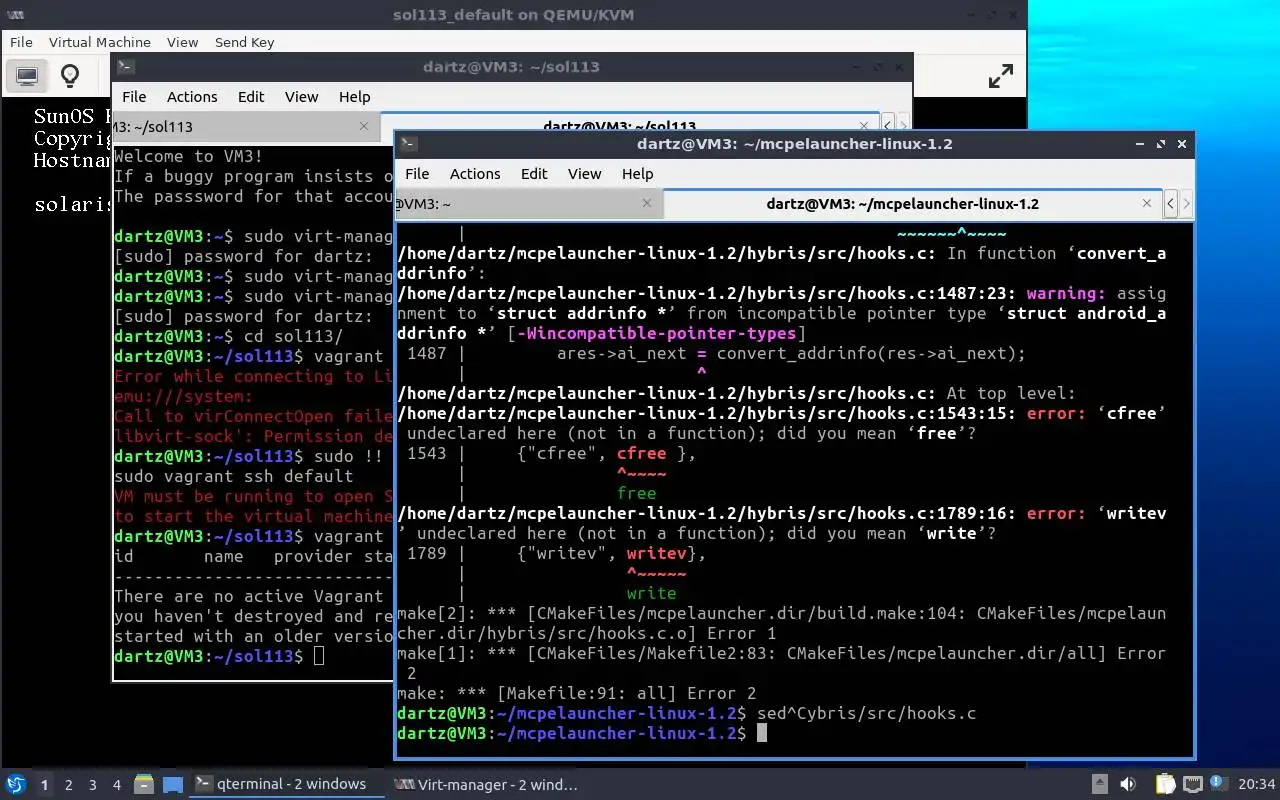1280x800 pixels.
Task: Select the right 'dartz@VM3: ~/sol113' tab
Action: click(629, 126)
